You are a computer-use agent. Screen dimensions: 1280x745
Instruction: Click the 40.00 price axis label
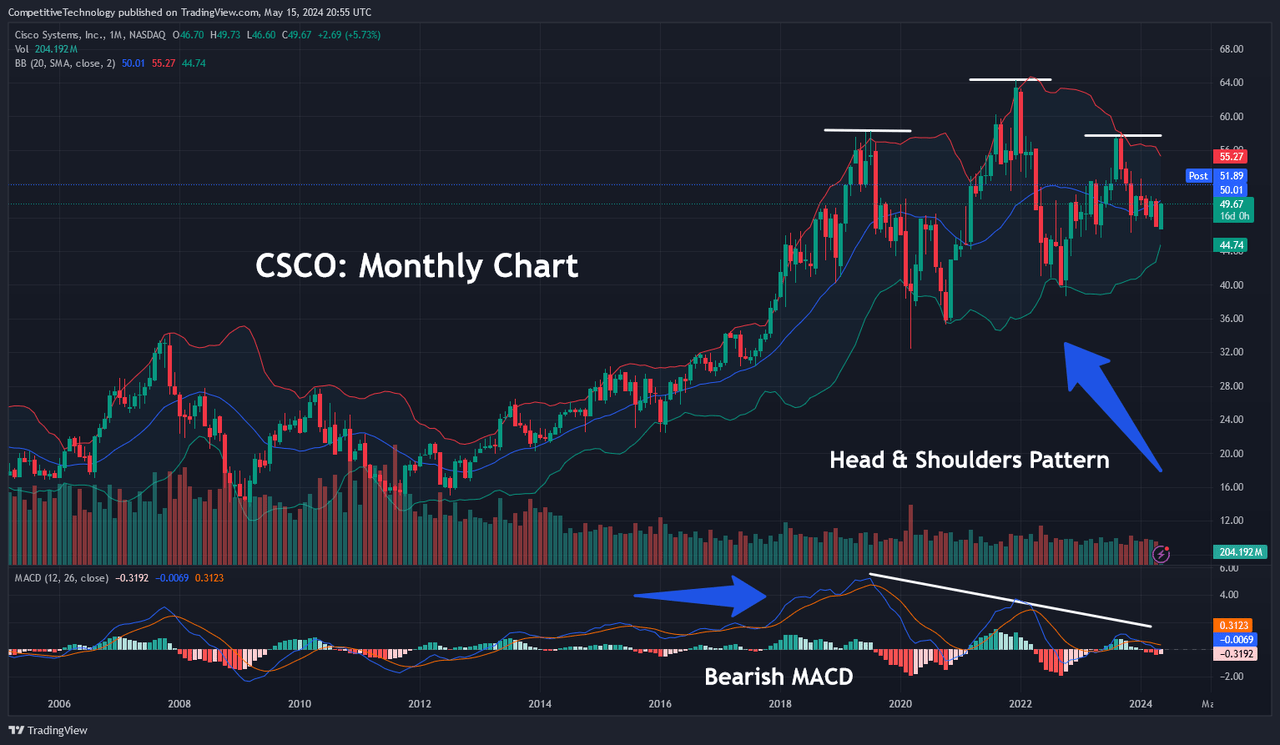point(1231,285)
